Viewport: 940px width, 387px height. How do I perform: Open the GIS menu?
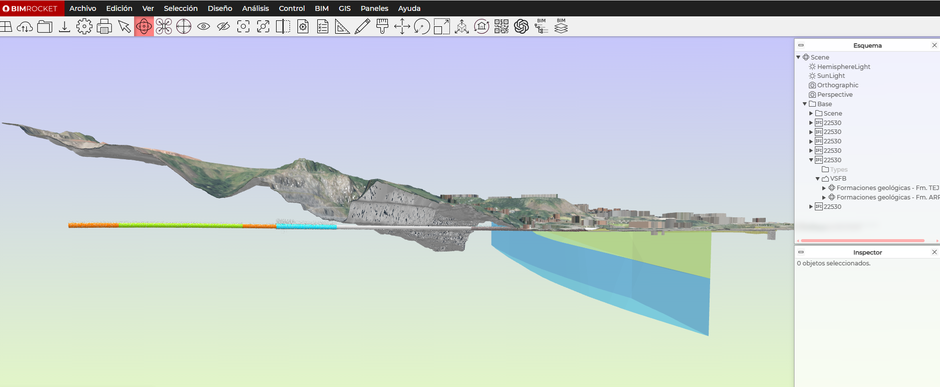[x=345, y=8]
